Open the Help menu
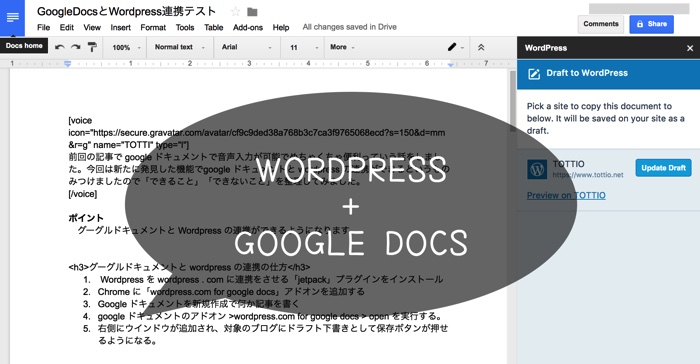Viewport: 700px width, 364px height. 281,27
